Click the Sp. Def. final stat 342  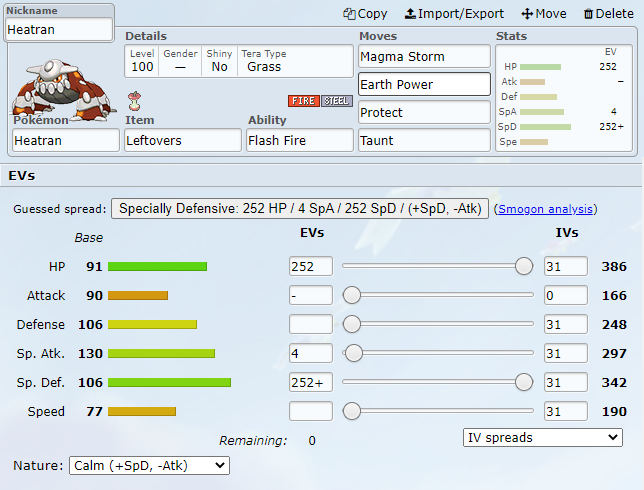614,382
